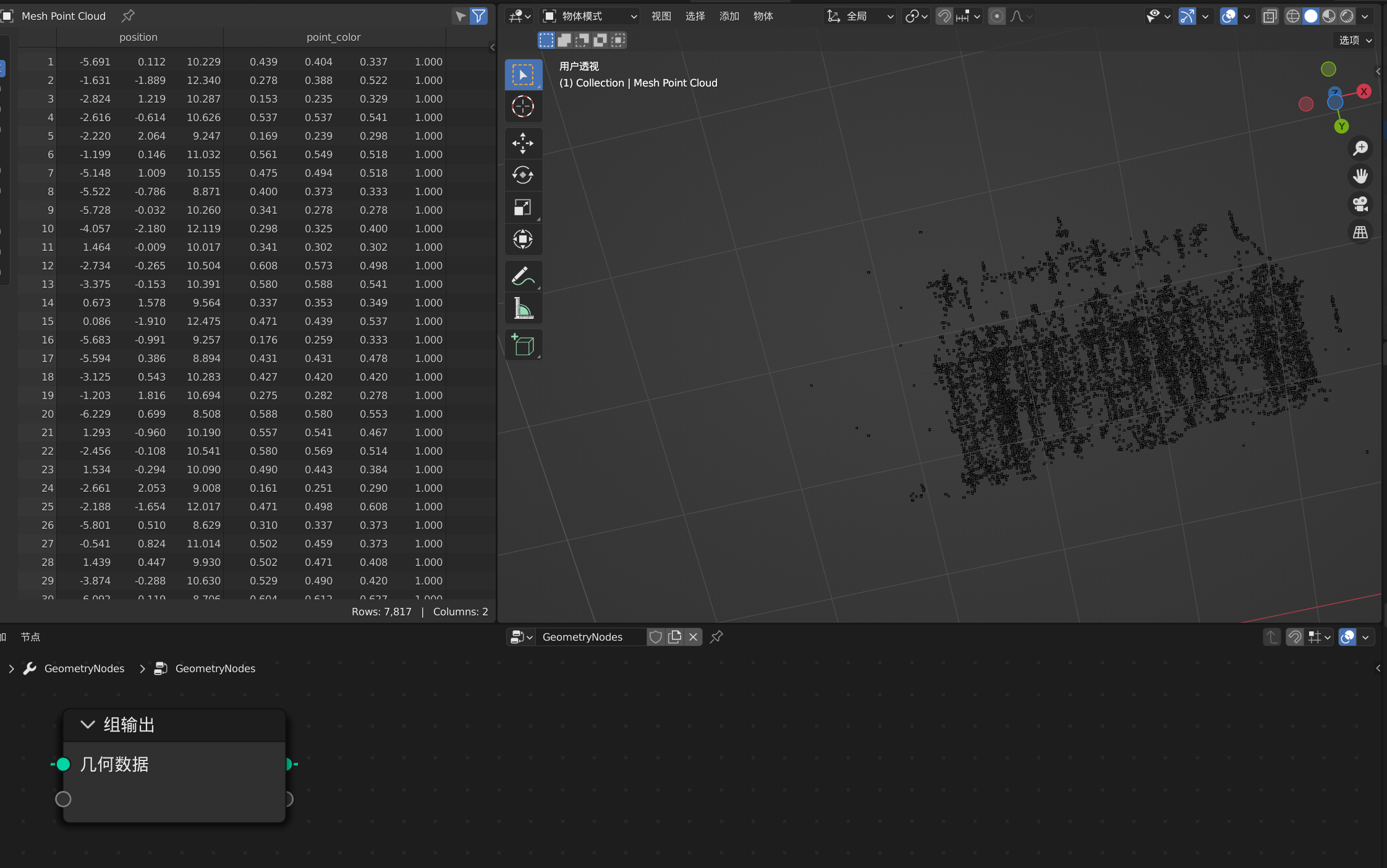Image resolution: width=1387 pixels, height=868 pixels.
Task: Open the 物体模式 mode dropdown
Action: 590,16
